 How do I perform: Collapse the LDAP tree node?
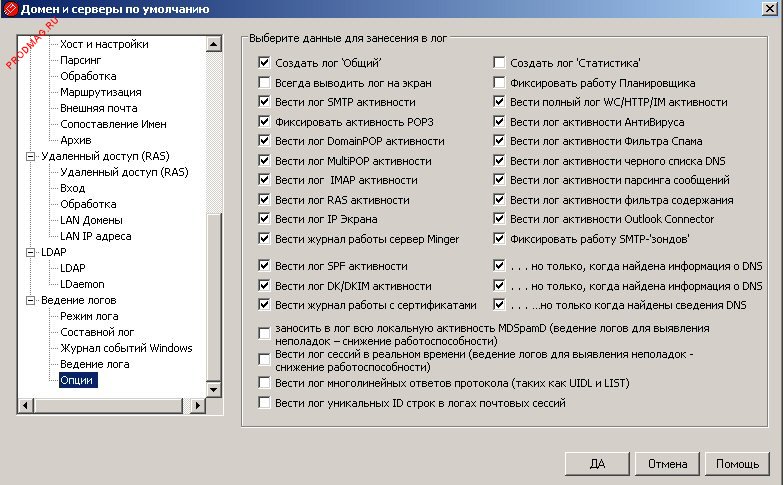click(30, 253)
